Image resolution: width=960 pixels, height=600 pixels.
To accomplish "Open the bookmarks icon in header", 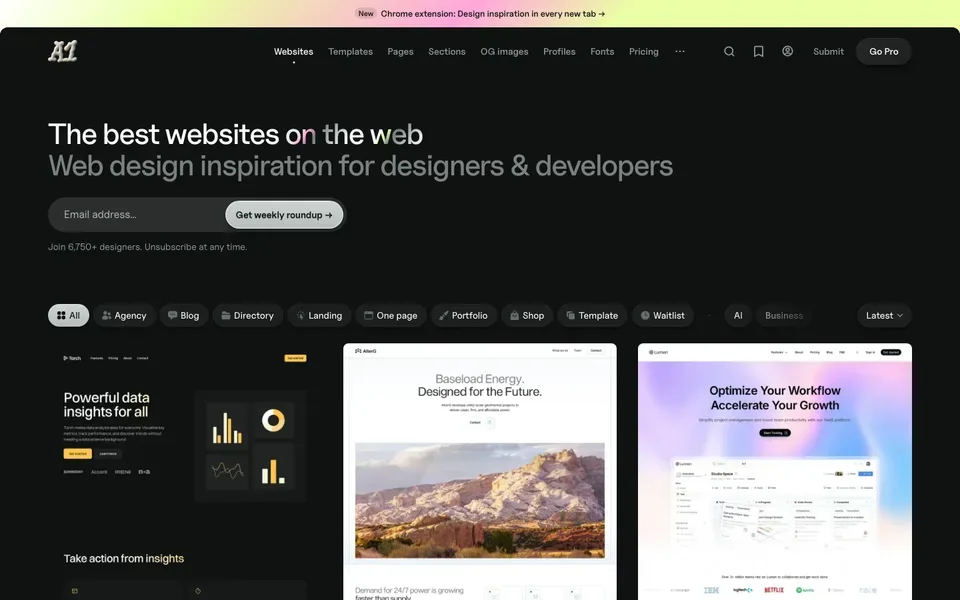I will 758,51.
